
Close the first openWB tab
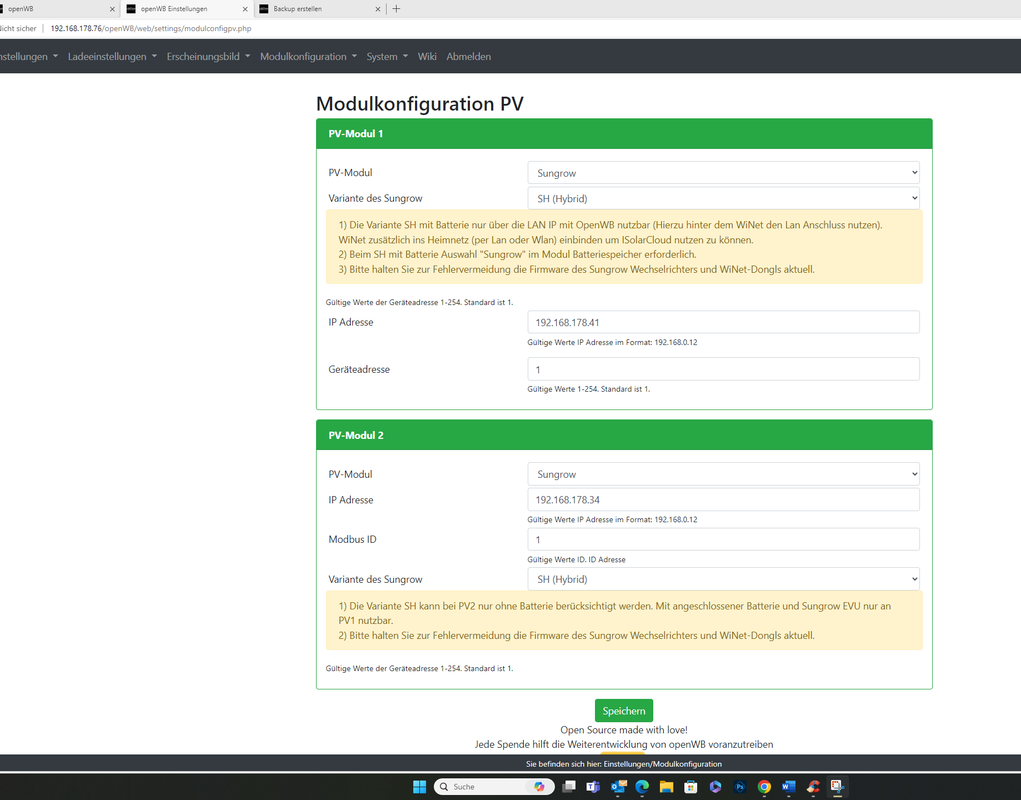pos(112,9)
